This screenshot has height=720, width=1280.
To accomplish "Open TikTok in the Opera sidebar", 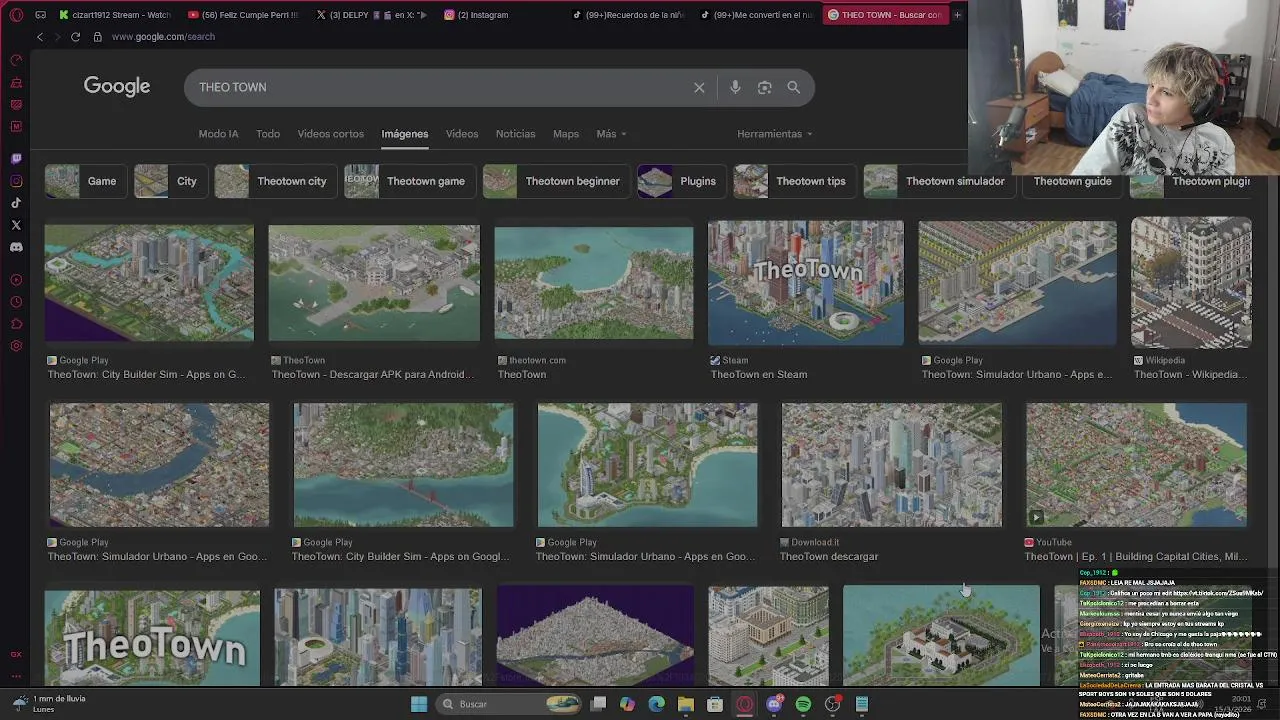I will 16,203.
